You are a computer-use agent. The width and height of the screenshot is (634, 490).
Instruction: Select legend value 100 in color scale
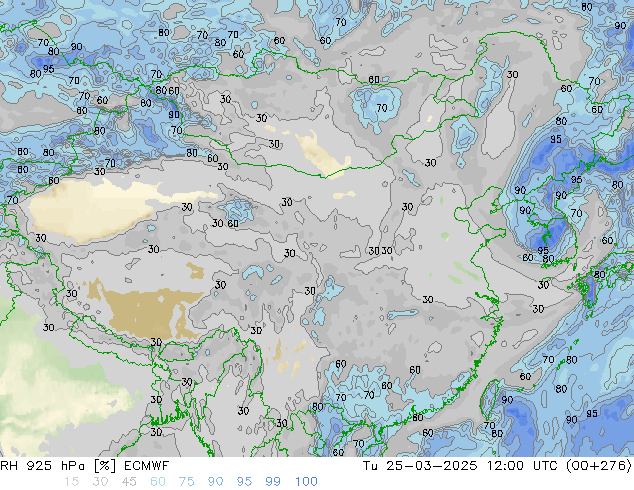click(306, 482)
